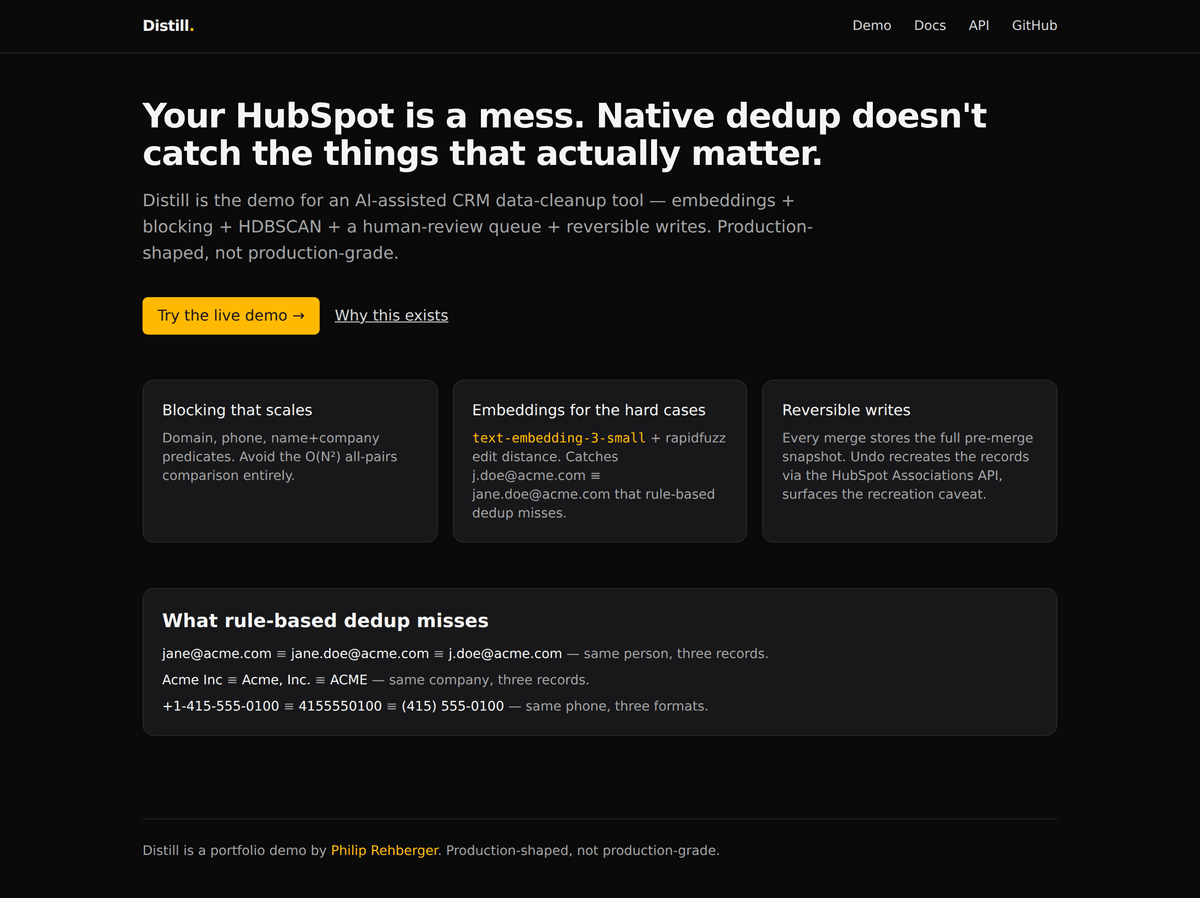Viewport: 1200px width, 898px height.
Task: Click the 'Every merge stores' description text
Action: coord(908,466)
